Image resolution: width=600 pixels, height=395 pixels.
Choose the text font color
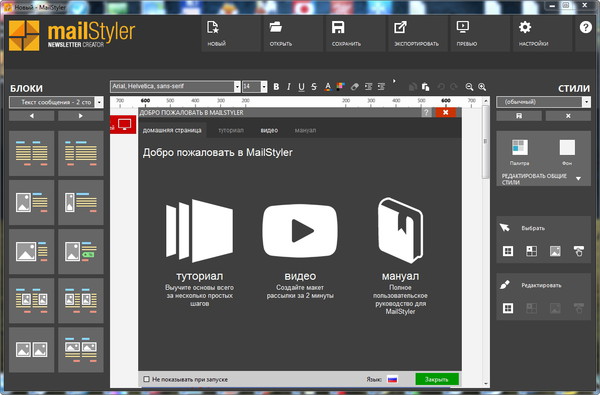click(x=328, y=87)
